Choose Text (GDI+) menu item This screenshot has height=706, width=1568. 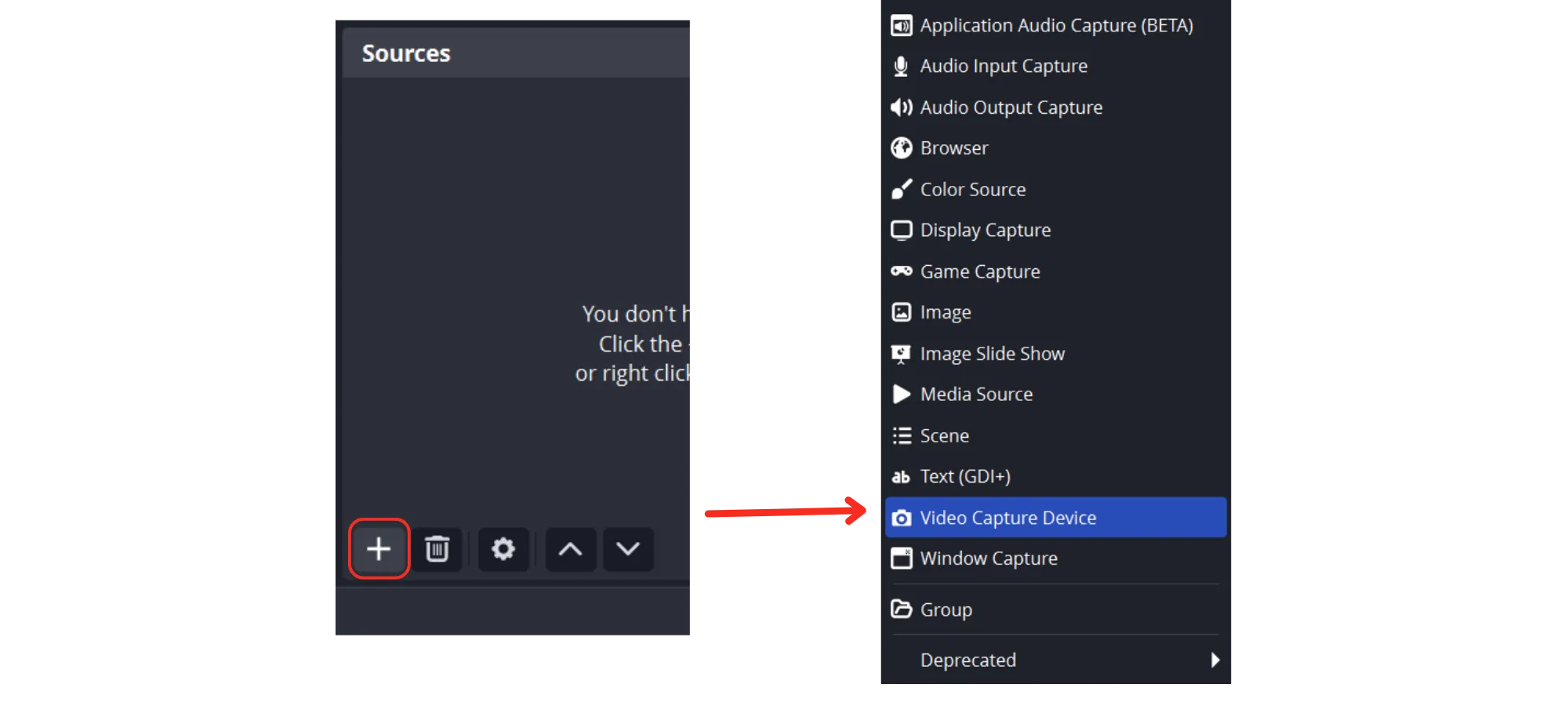(1056, 477)
